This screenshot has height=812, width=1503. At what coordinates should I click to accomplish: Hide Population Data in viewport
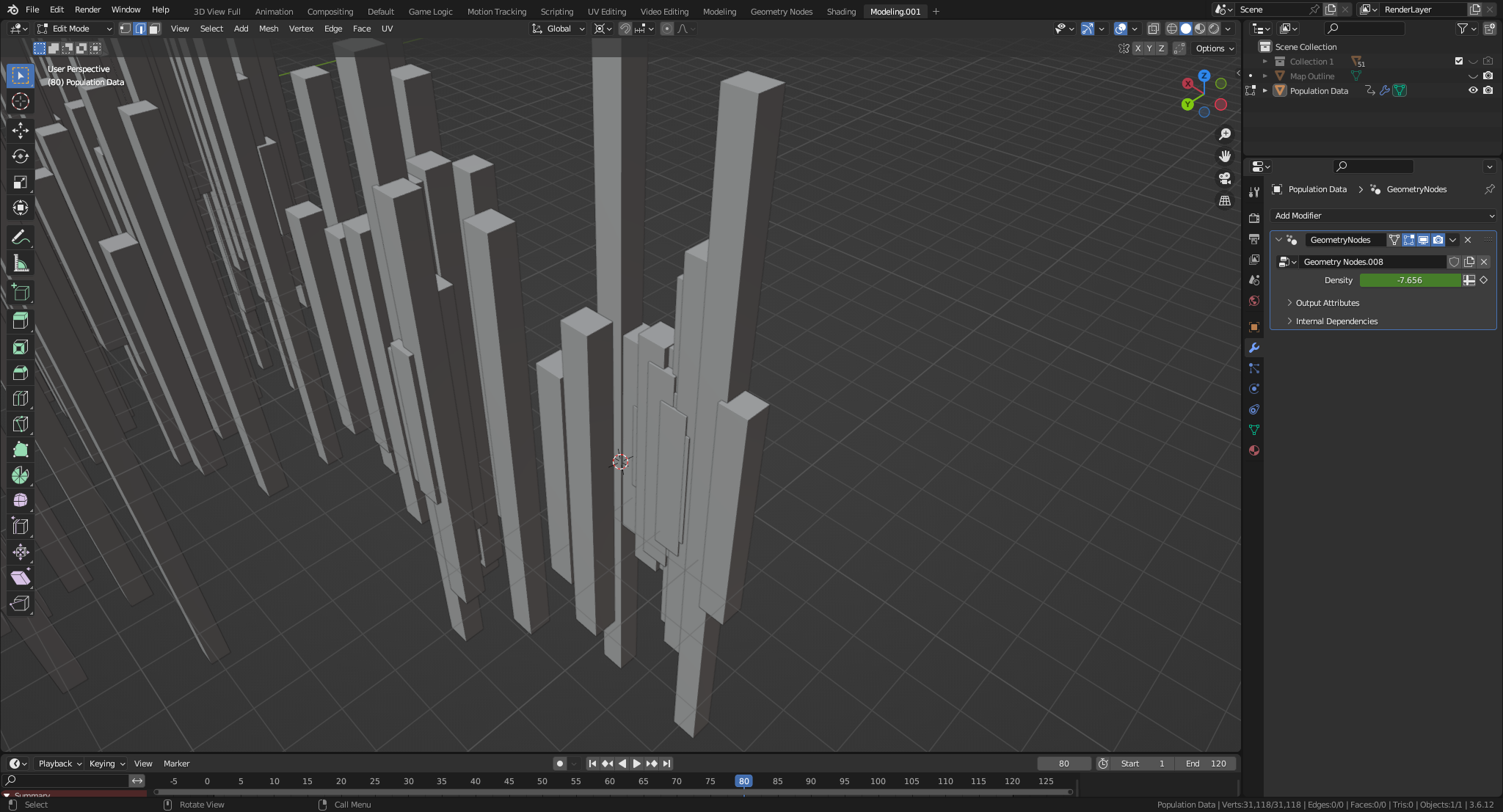pos(1473,90)
